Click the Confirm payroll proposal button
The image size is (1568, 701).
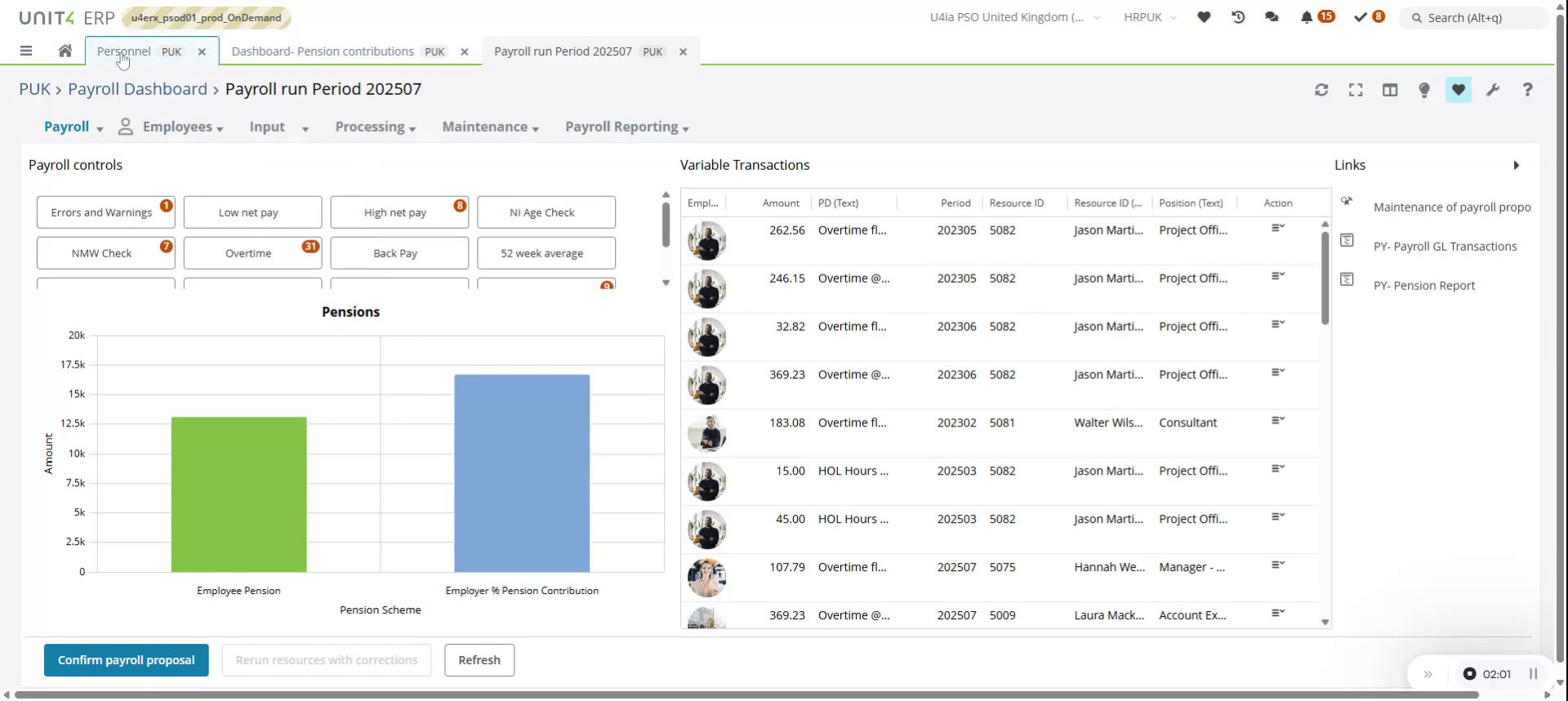point(127,660)
